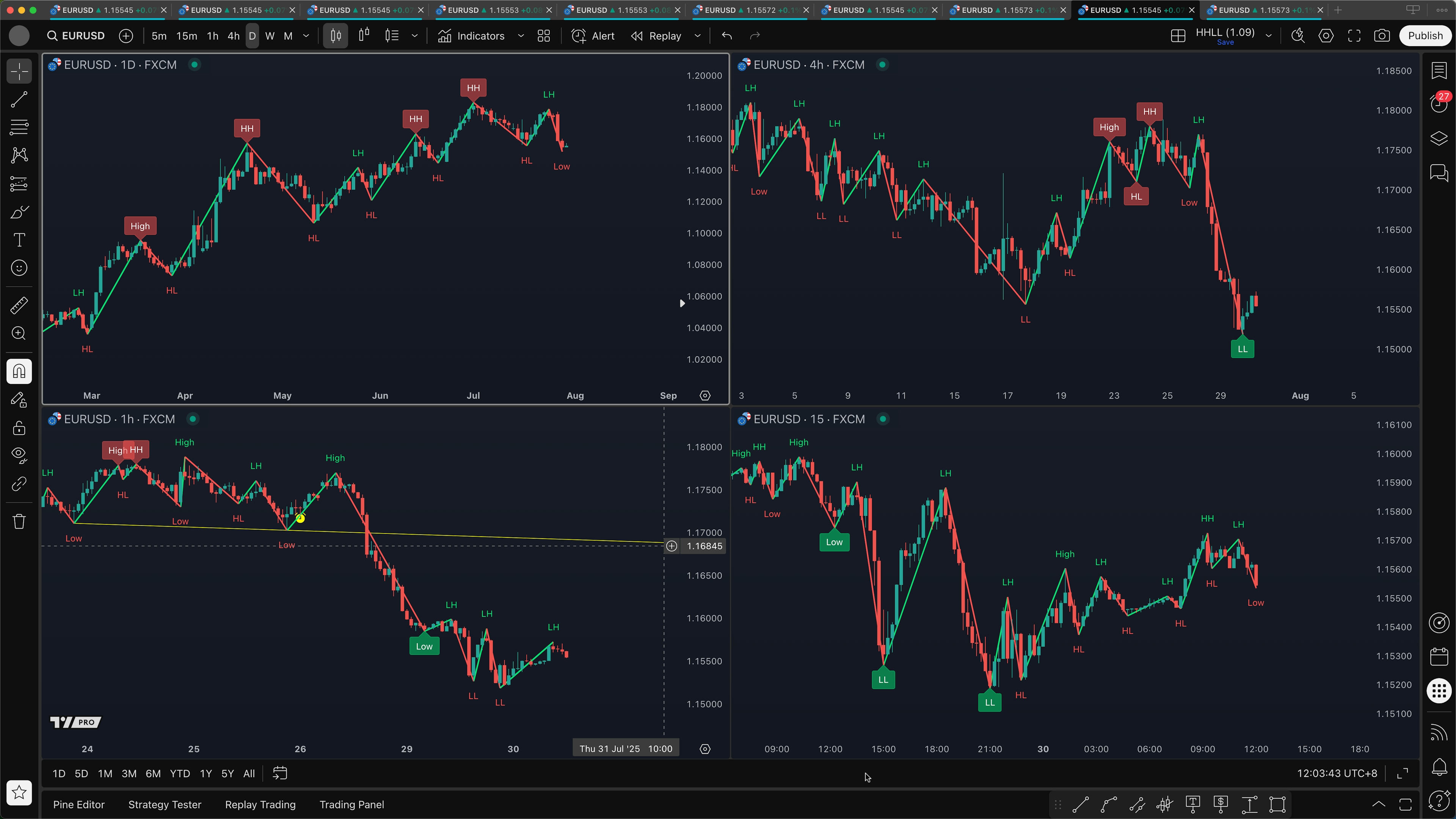This screenshot has height=819, width=1456.
Task: Select the Text tool
Action: click(19, 240)
